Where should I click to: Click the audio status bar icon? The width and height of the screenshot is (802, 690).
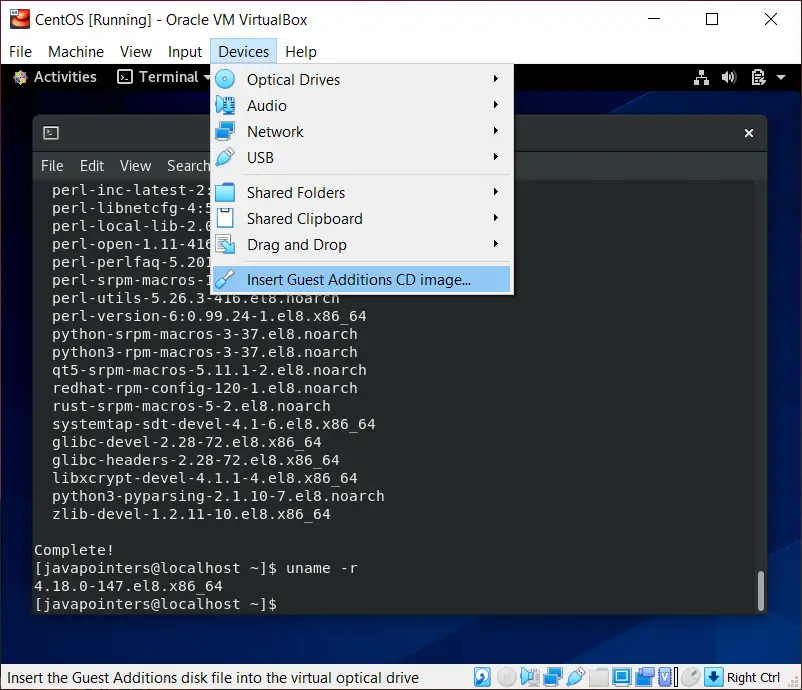pos(529,677)
